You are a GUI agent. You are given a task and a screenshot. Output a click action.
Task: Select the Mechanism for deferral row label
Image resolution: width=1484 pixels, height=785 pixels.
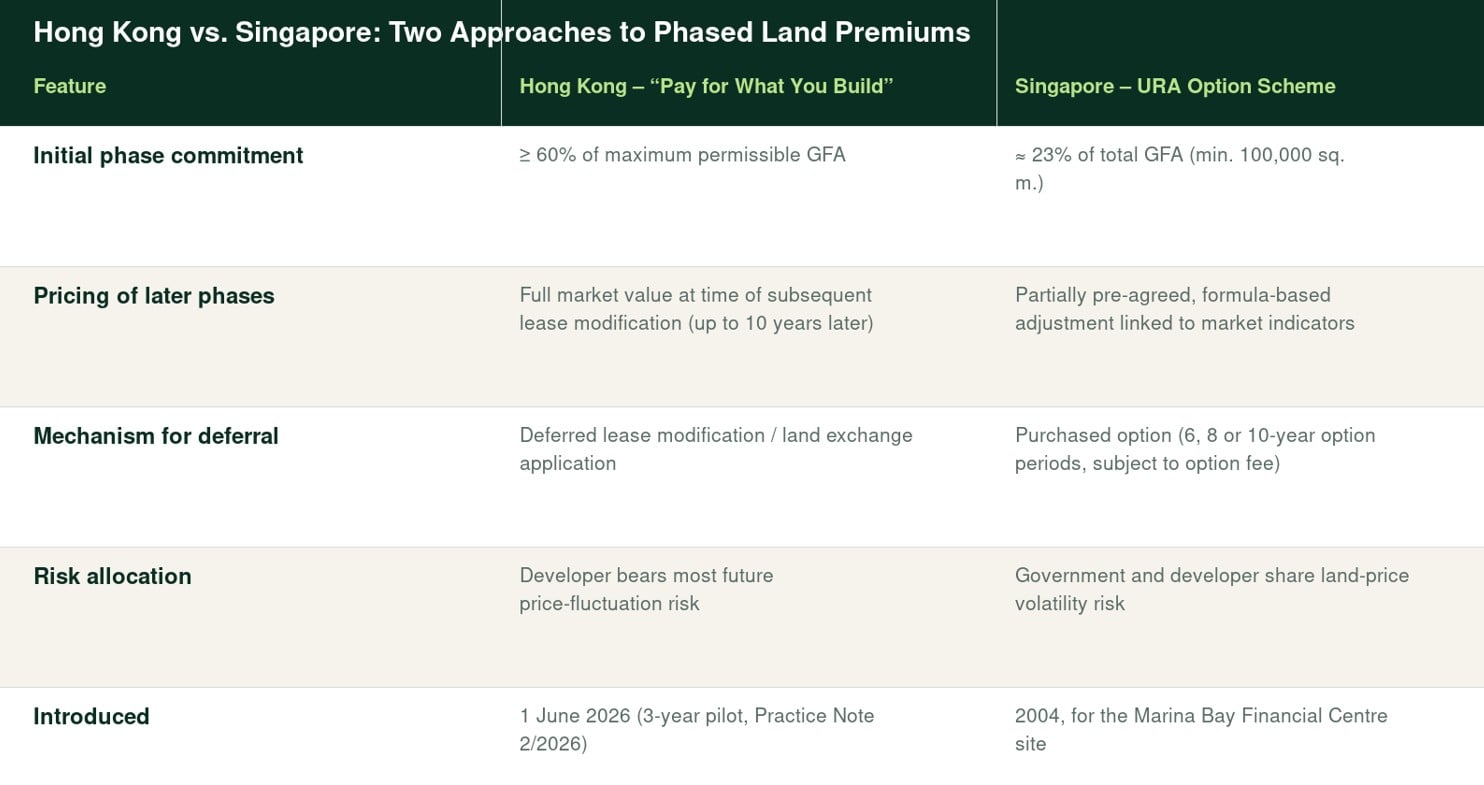[156, 436]
